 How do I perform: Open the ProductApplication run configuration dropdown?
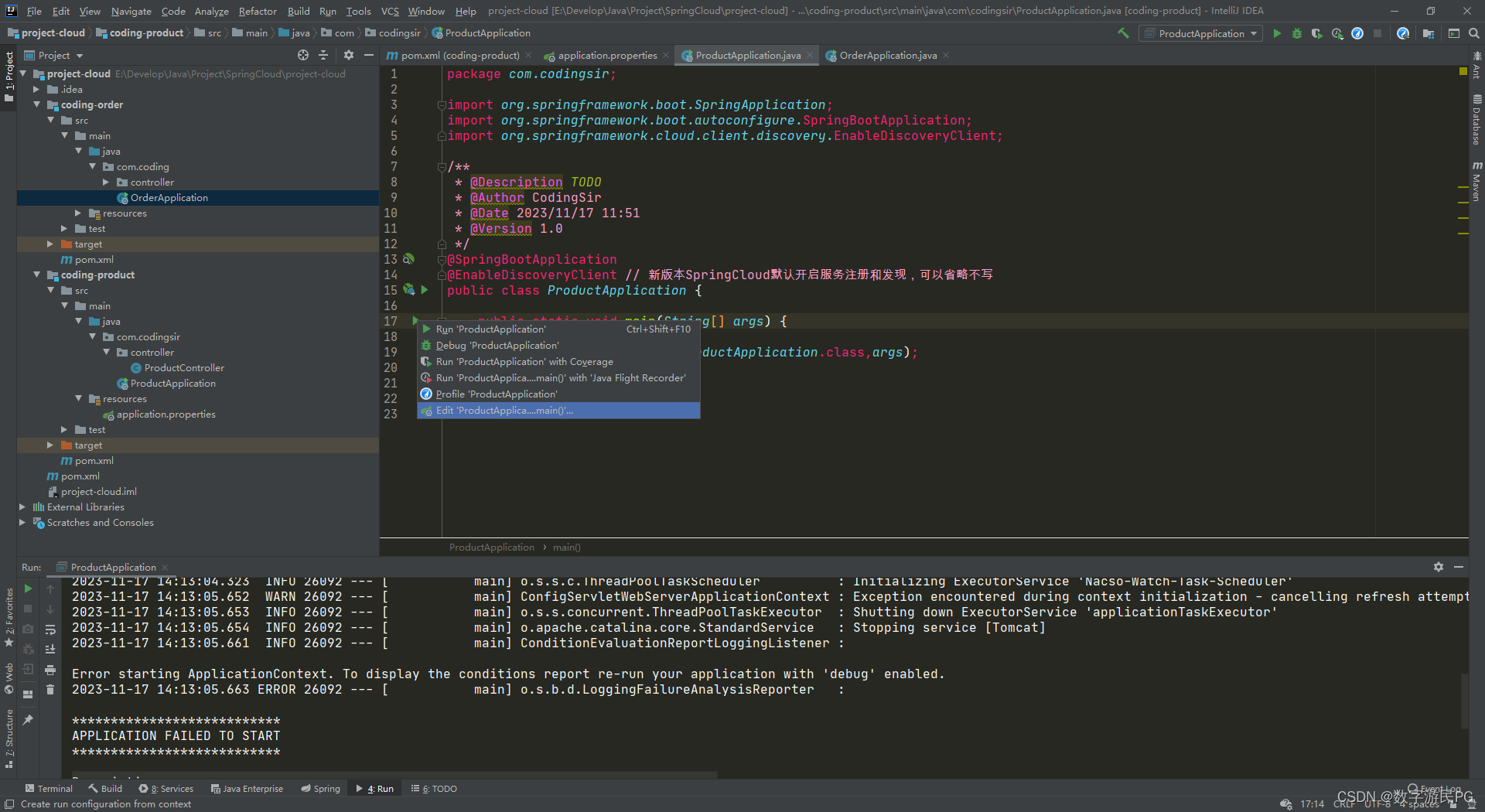point(1202,33)
